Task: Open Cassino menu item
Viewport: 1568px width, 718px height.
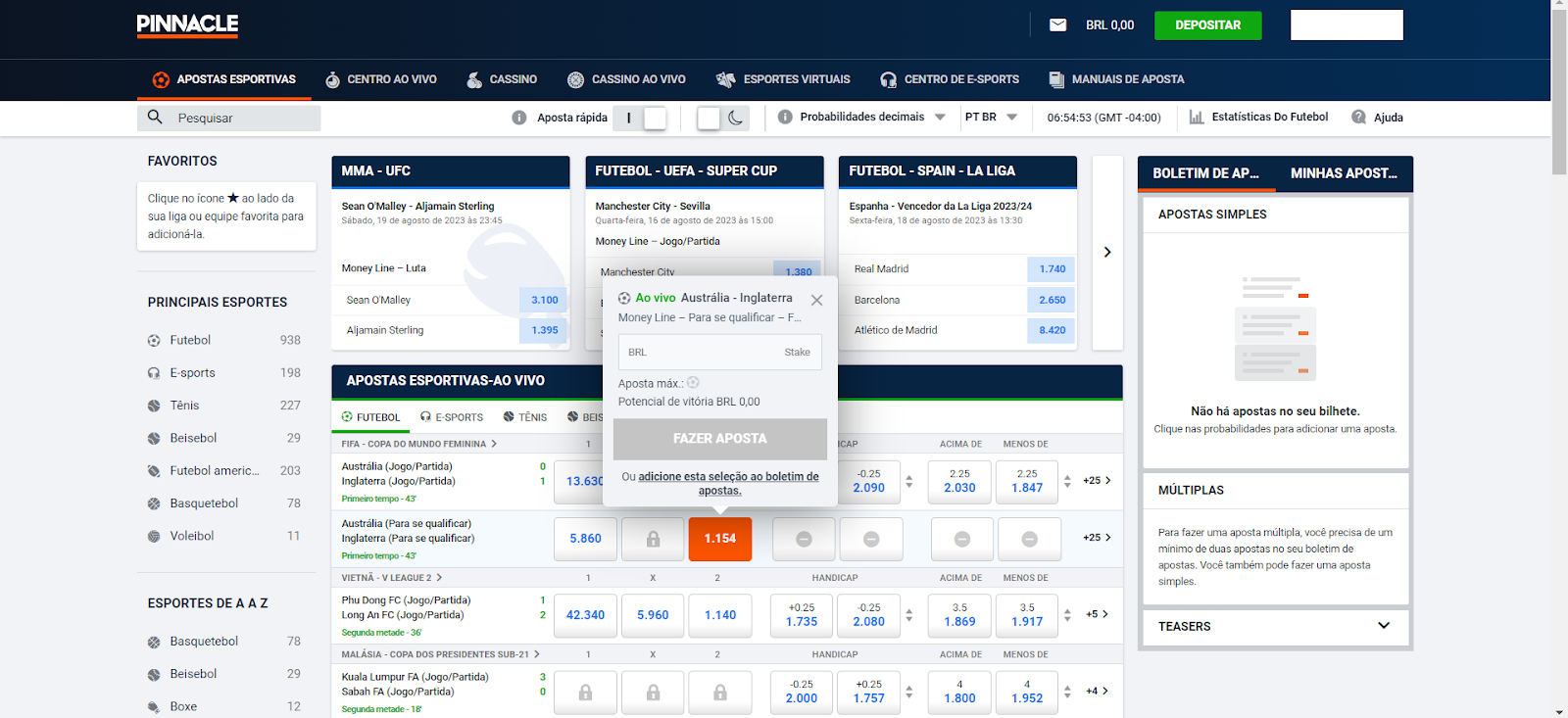Action: click(x=502, y=79)
